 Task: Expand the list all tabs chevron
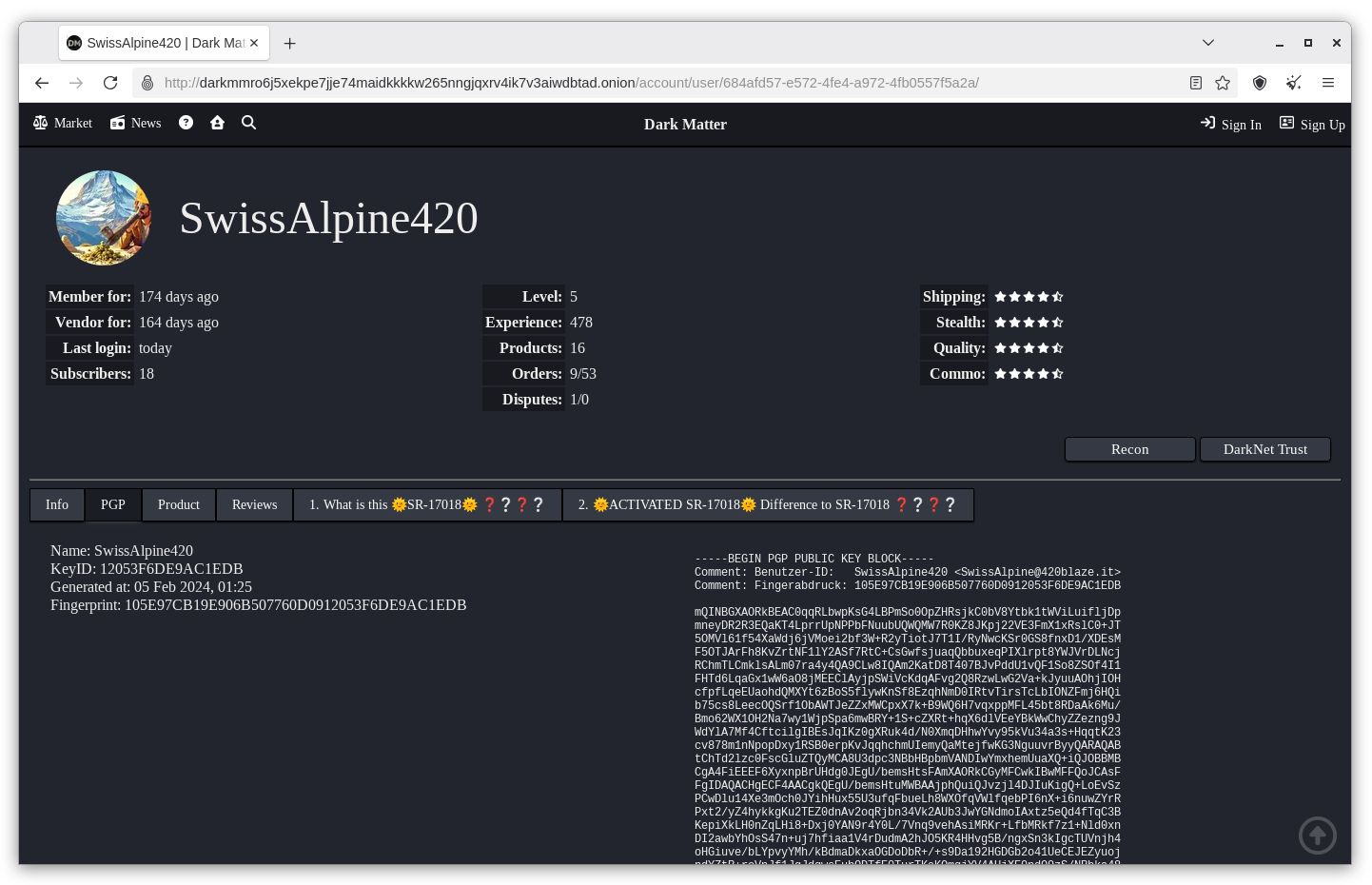tap(1208, 43)
